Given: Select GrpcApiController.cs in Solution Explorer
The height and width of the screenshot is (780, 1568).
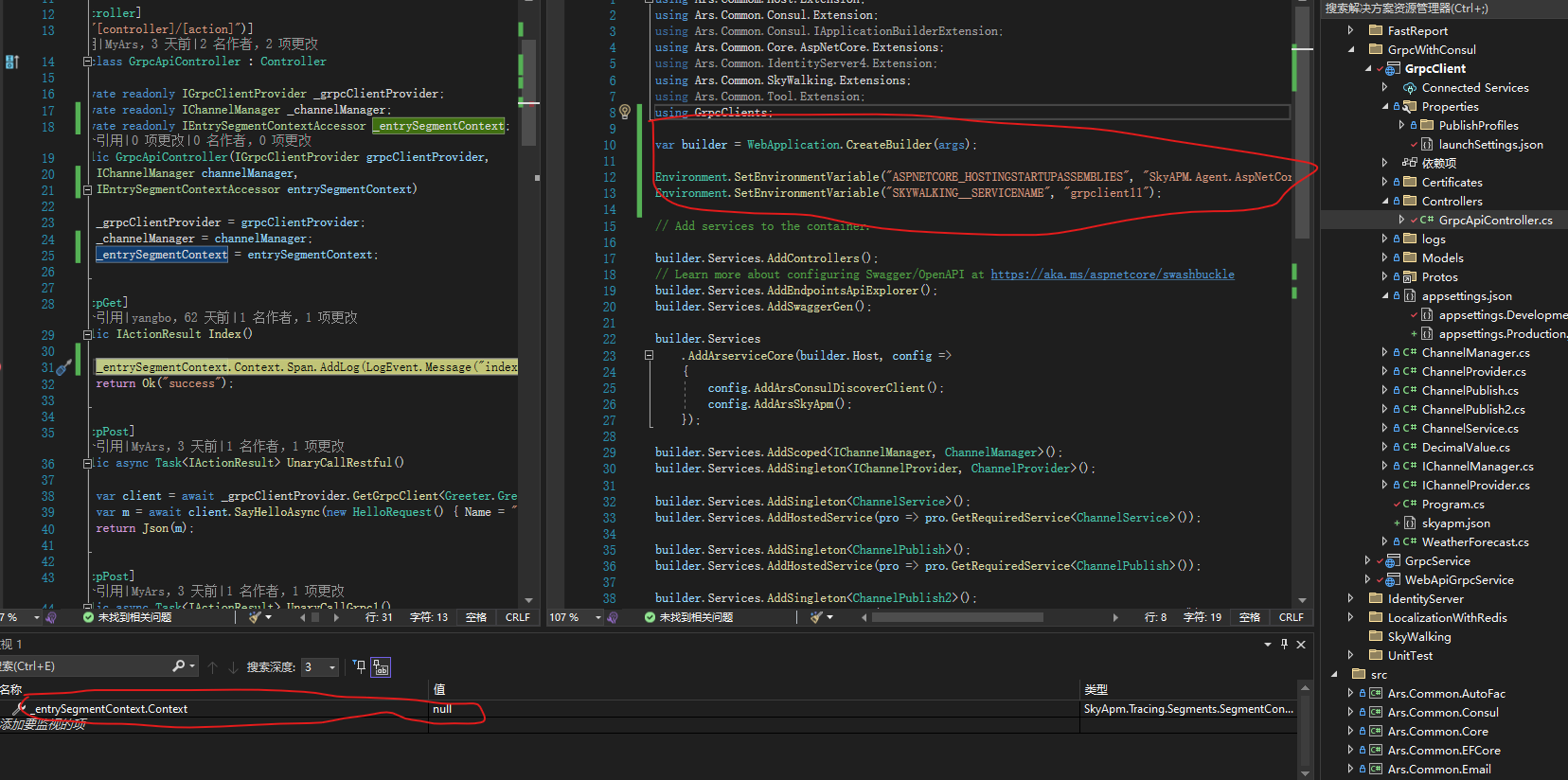Looking at the screenshot, I should click(1495, 220).
